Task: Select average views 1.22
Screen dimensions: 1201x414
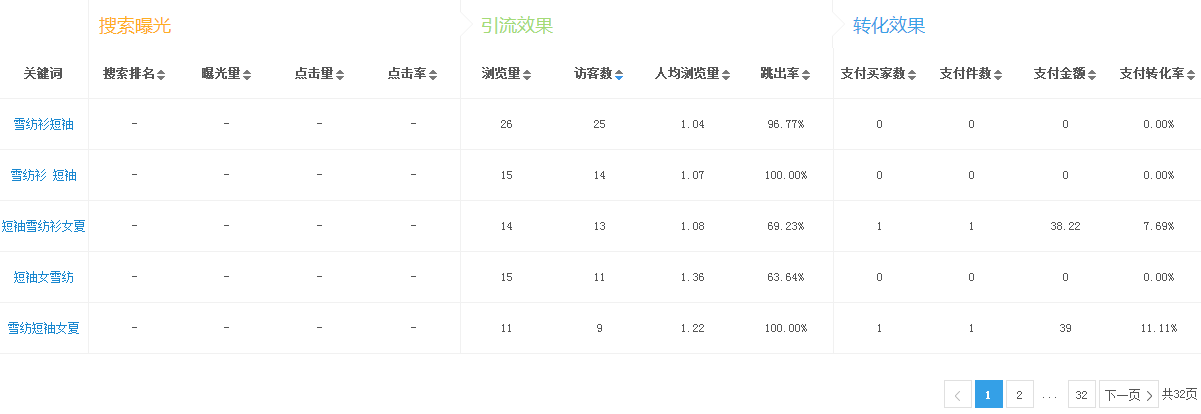Action: (692, 328)
